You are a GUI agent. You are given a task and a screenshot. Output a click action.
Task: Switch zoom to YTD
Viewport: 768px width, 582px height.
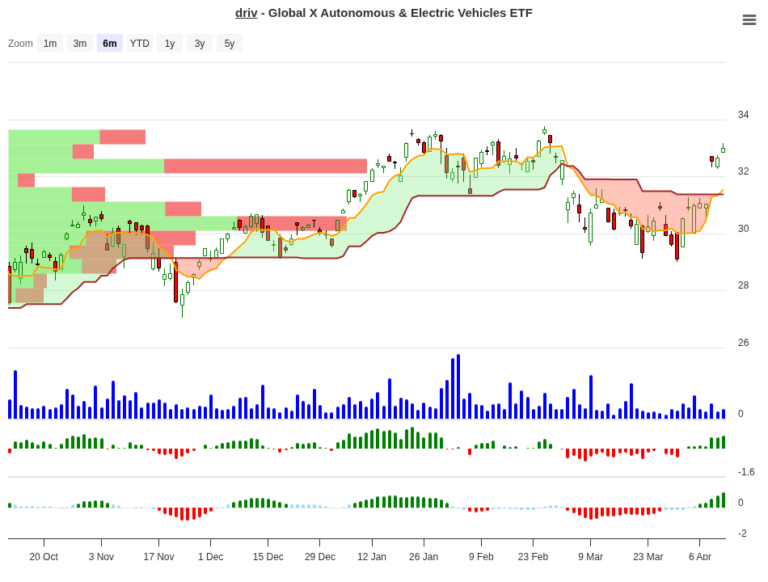pyautogui.click(x=140, y=43)
